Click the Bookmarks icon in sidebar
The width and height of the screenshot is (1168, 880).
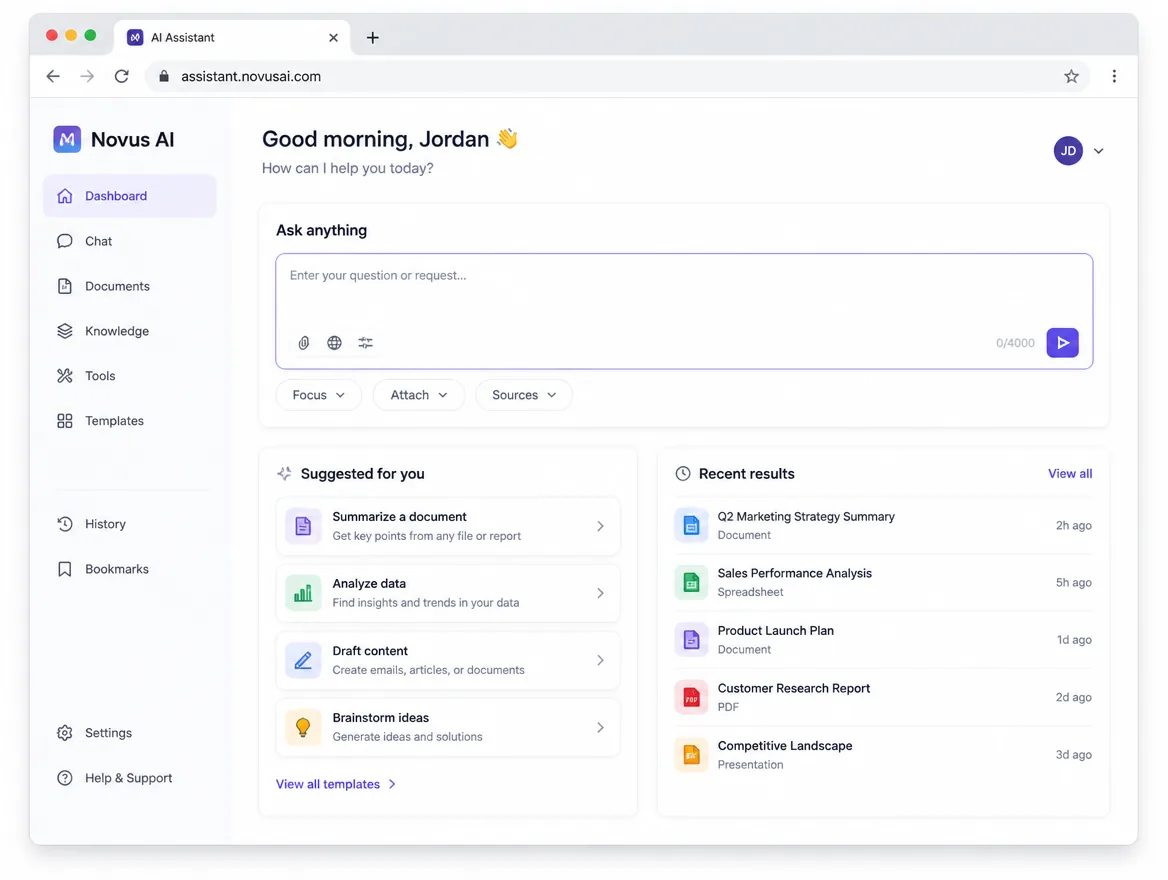[x=65, y=569]
